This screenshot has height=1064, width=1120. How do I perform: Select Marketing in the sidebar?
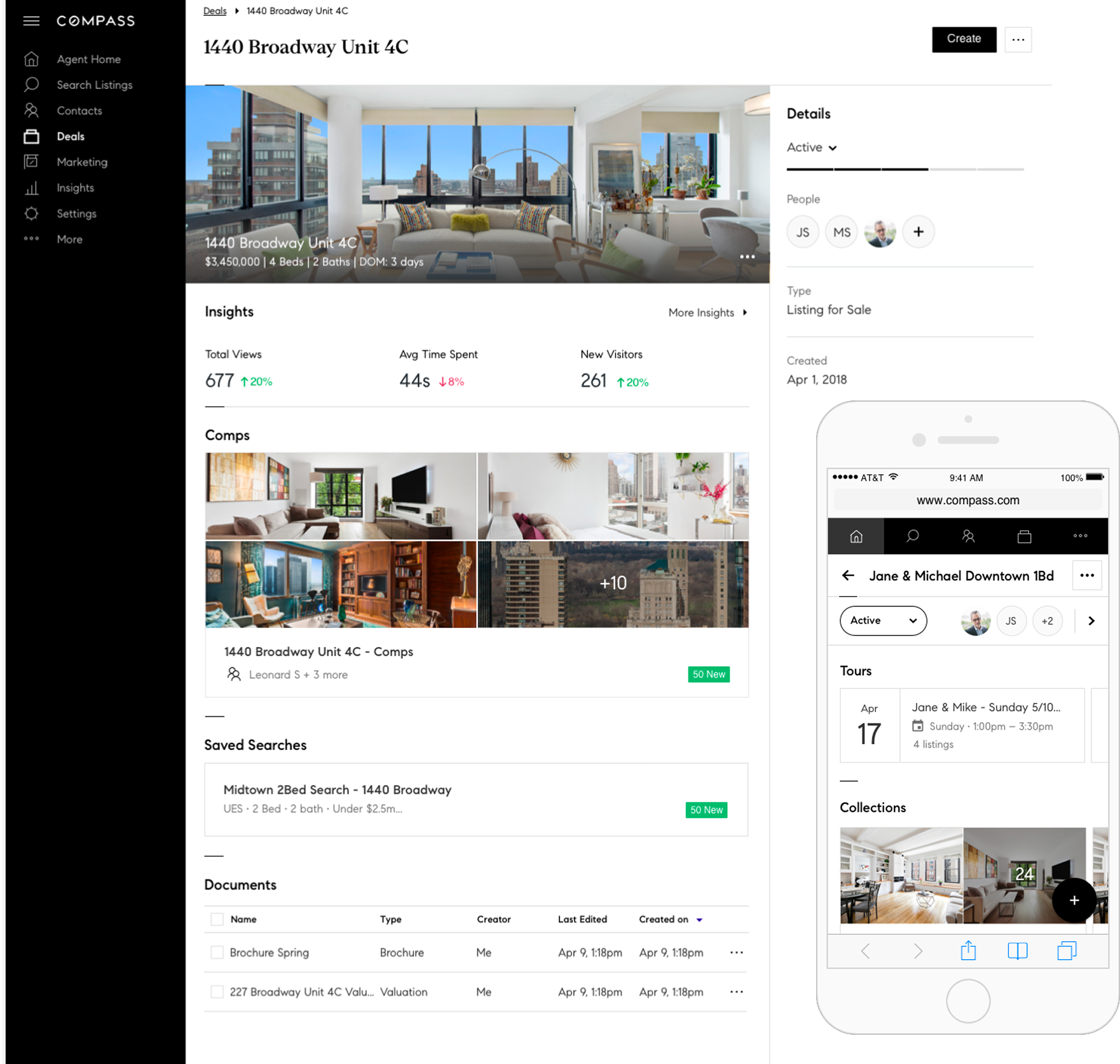pyautogui.click(x=82, y=162)
